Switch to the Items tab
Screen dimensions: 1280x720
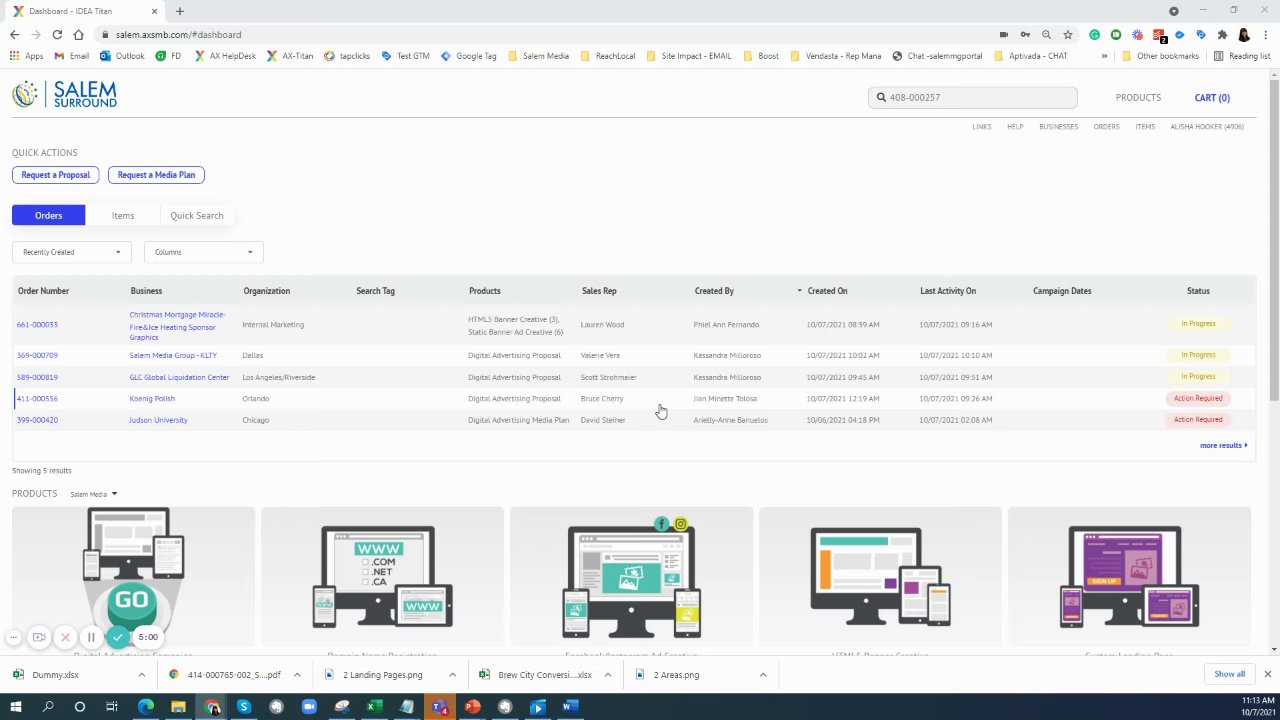[123, 215]
